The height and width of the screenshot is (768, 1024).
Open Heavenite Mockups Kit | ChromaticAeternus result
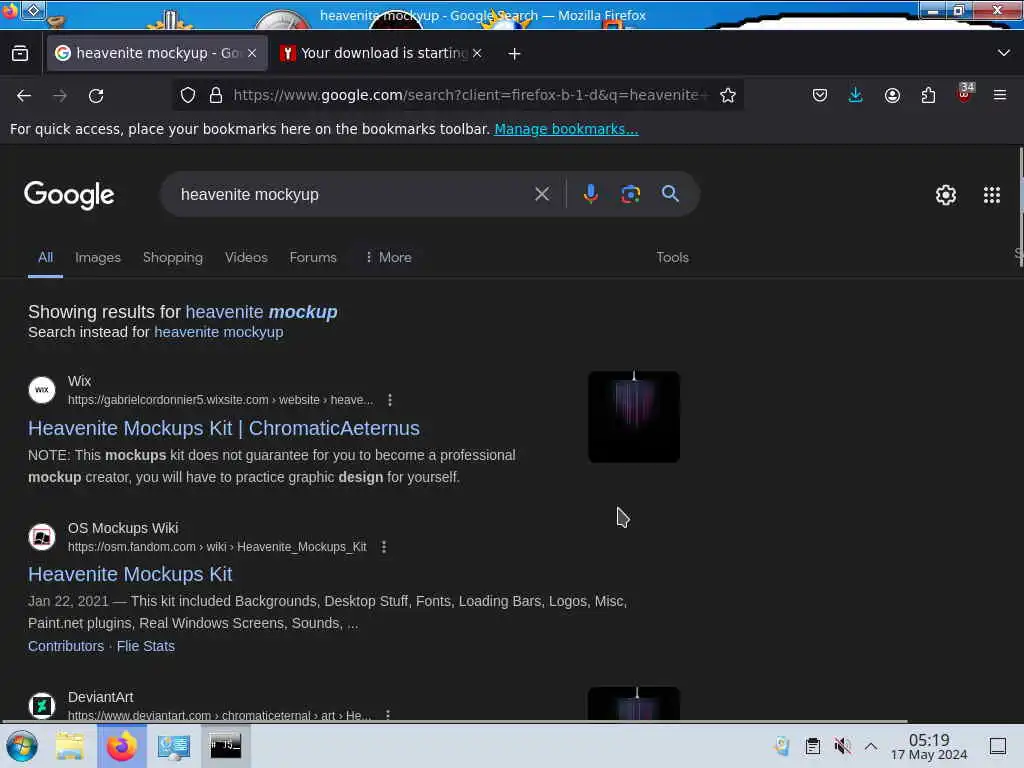click(224, 428)
